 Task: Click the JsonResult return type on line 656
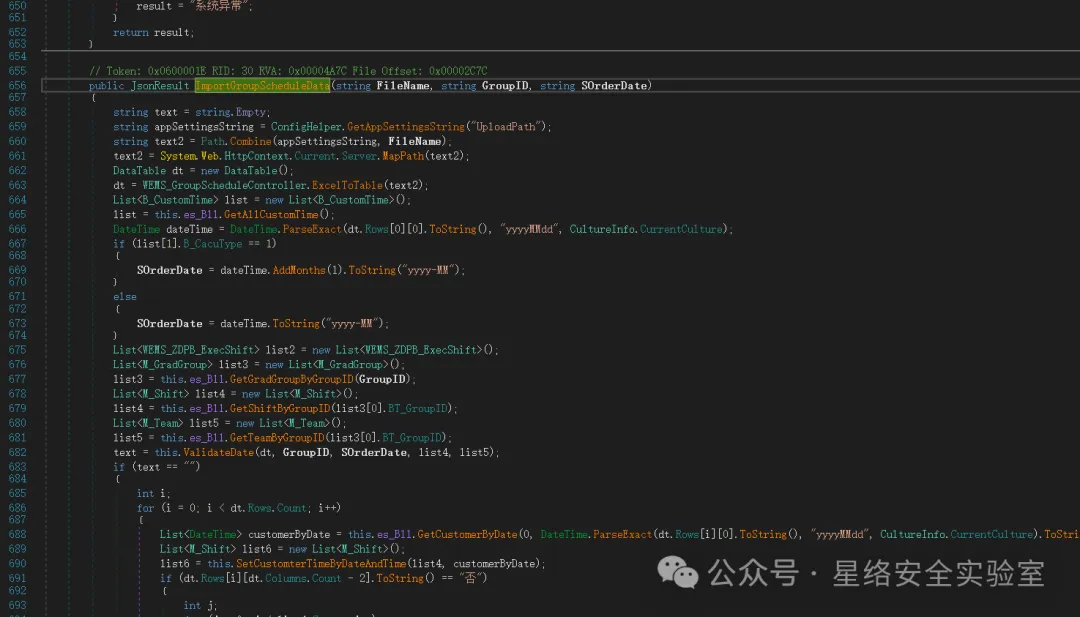[160, 86]
